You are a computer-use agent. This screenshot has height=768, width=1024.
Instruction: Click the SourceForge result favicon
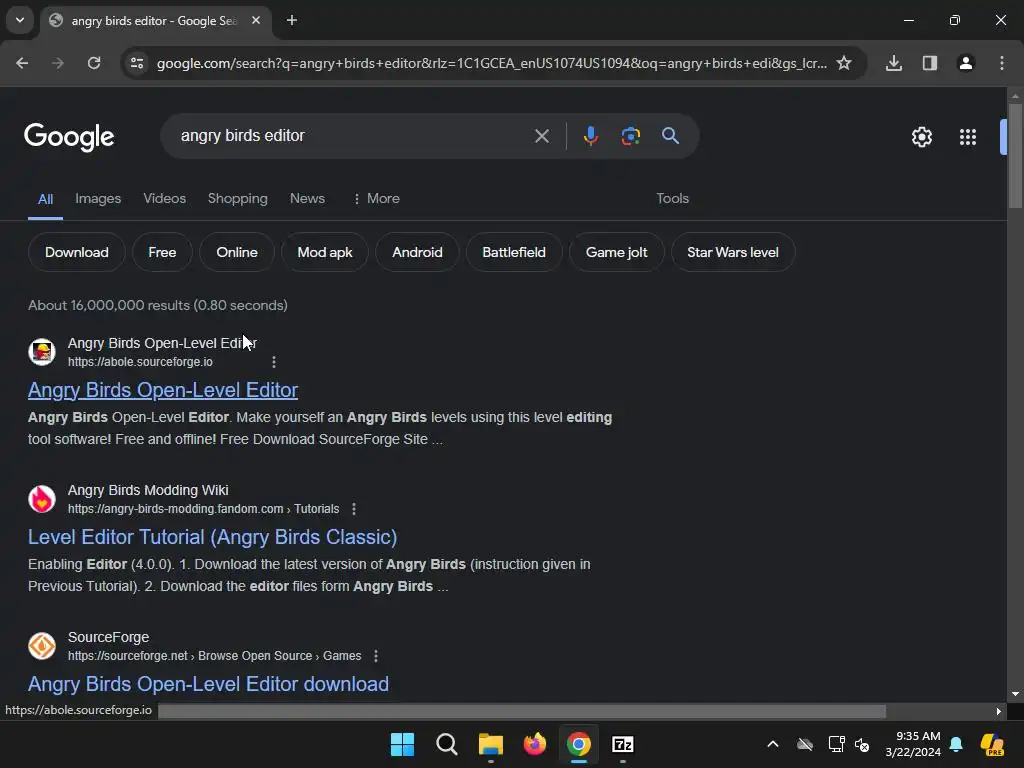[42, 646]
